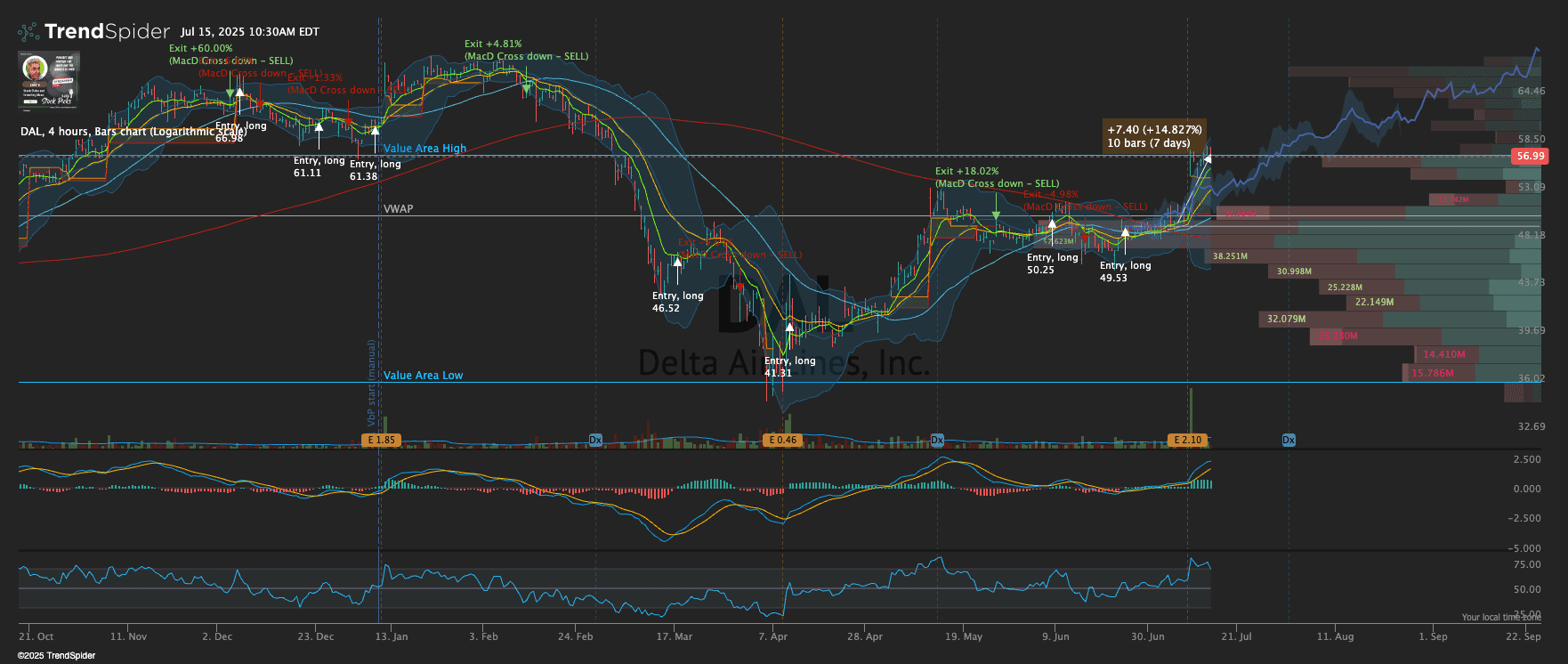Click the Value Area Low label
Screen dimensions: 1568x664
coord(423,376)
